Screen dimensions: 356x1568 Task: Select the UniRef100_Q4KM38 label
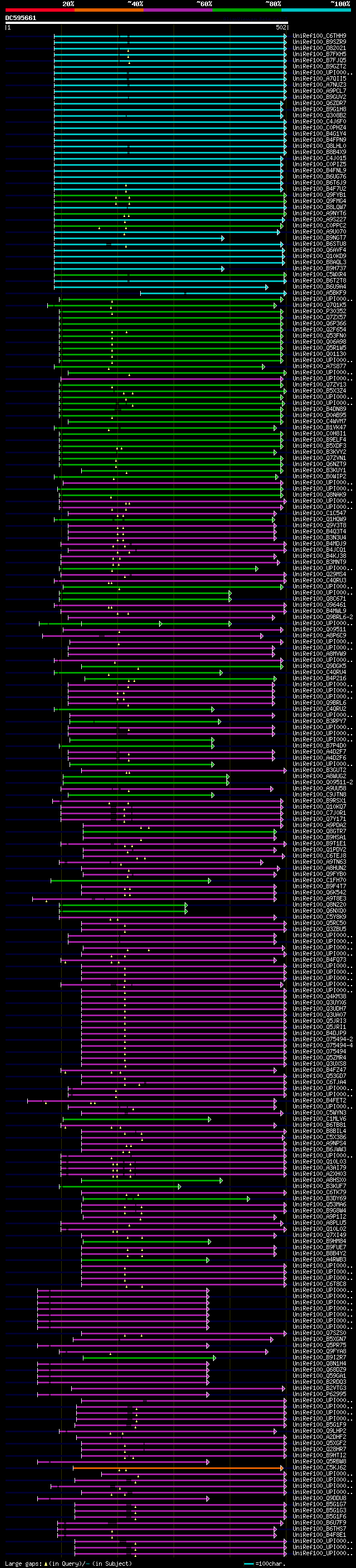pos(319,996)
